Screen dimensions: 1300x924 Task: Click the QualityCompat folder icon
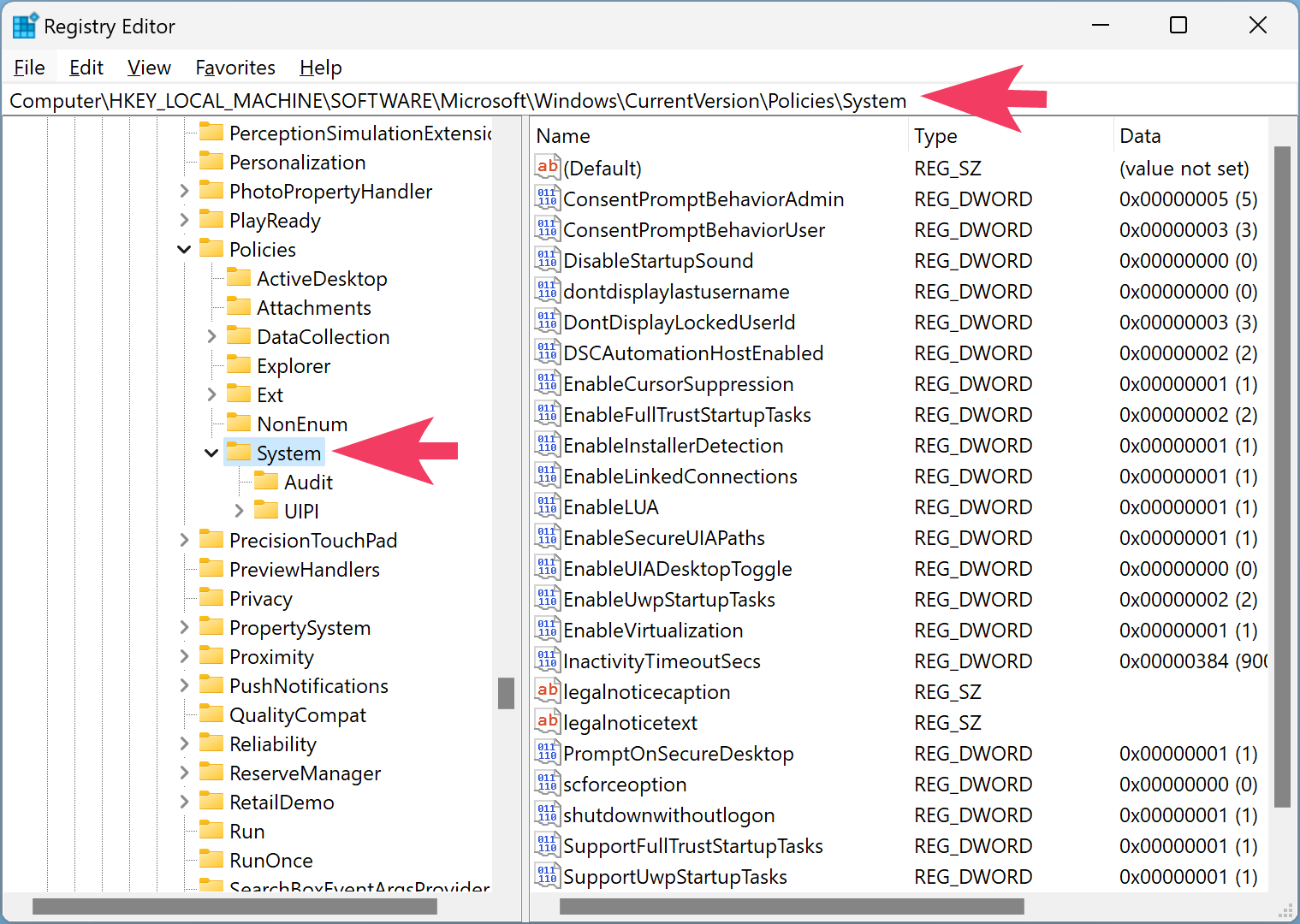click(x=211, y=714)
